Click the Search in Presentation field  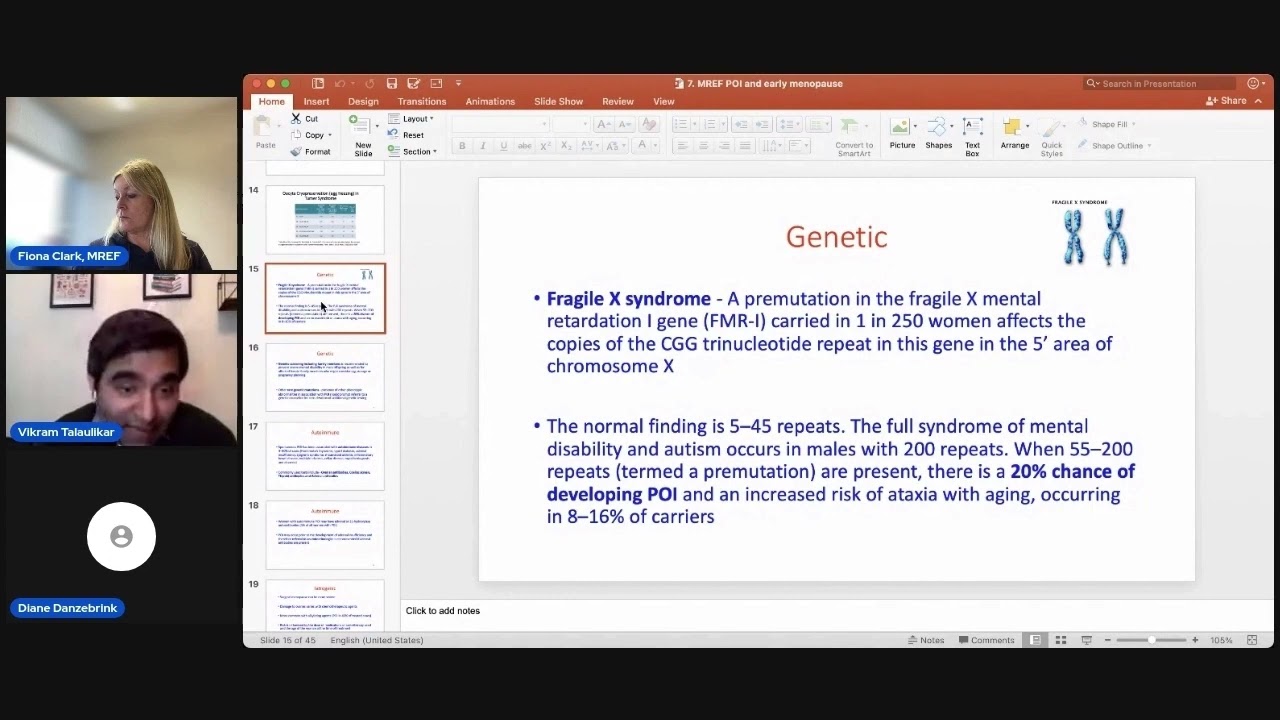pos(1161,83)
